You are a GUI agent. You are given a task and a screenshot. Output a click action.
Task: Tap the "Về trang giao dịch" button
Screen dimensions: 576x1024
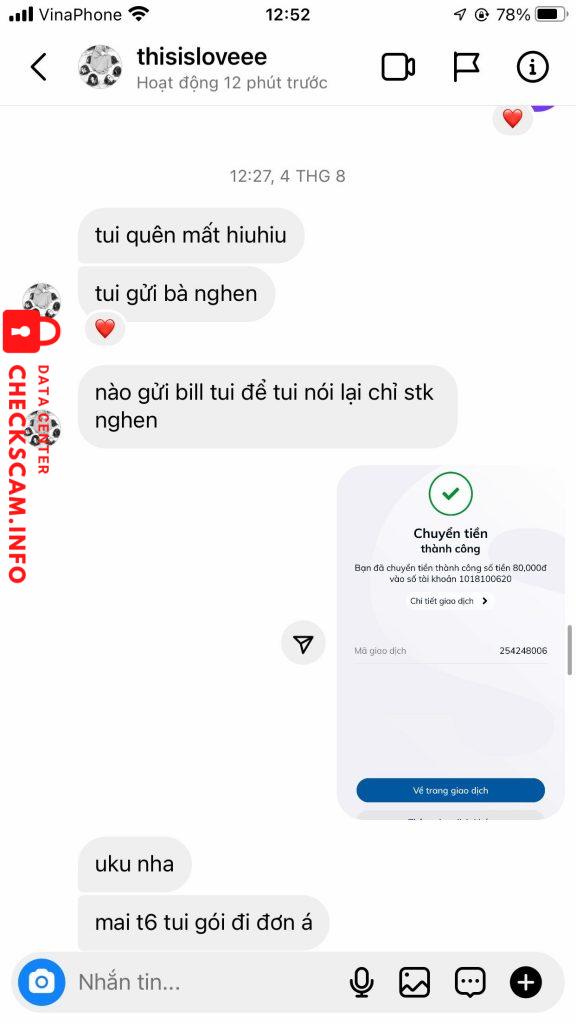pos(451,790)
